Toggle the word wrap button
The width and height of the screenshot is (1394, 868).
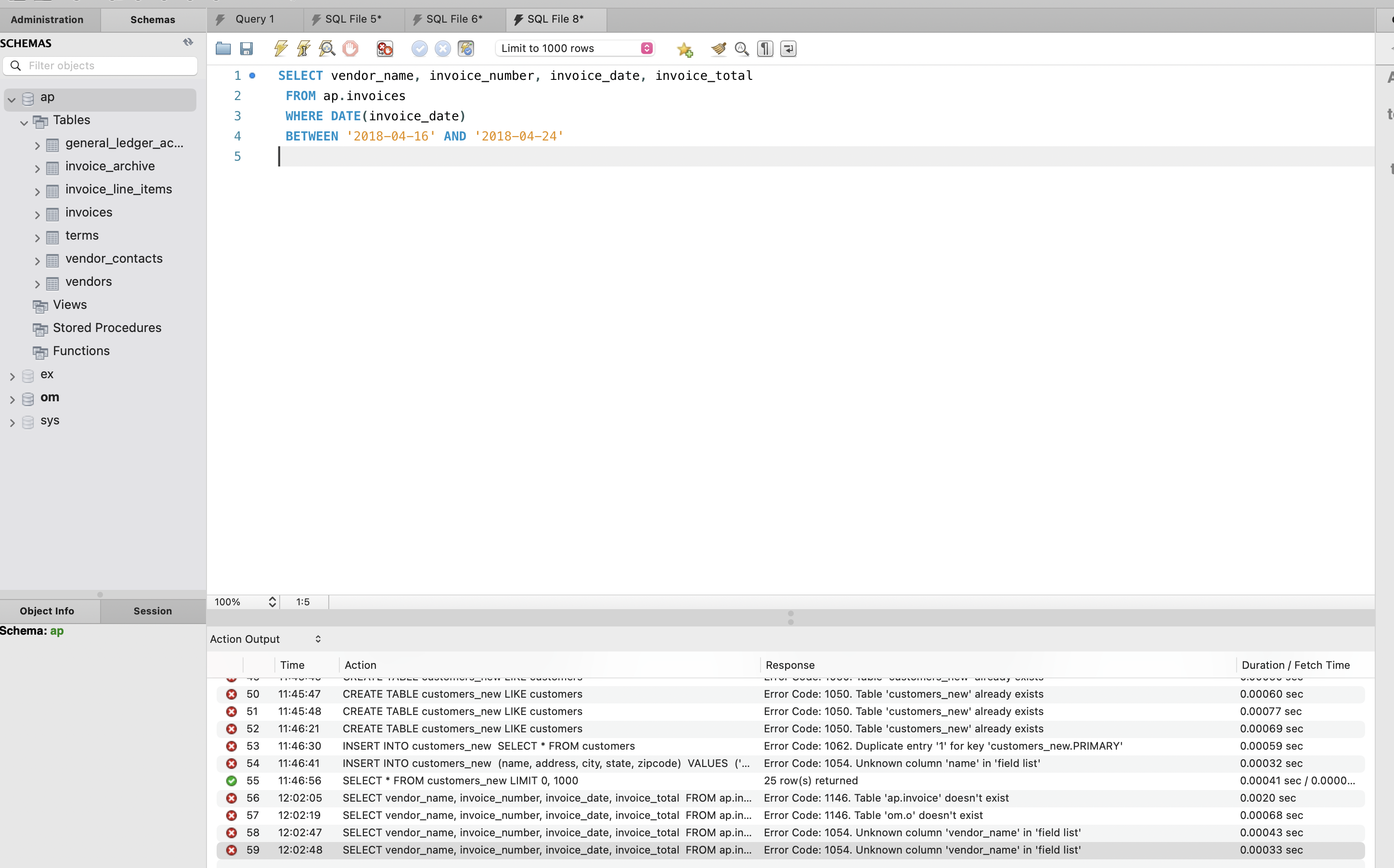click(788, 49)
